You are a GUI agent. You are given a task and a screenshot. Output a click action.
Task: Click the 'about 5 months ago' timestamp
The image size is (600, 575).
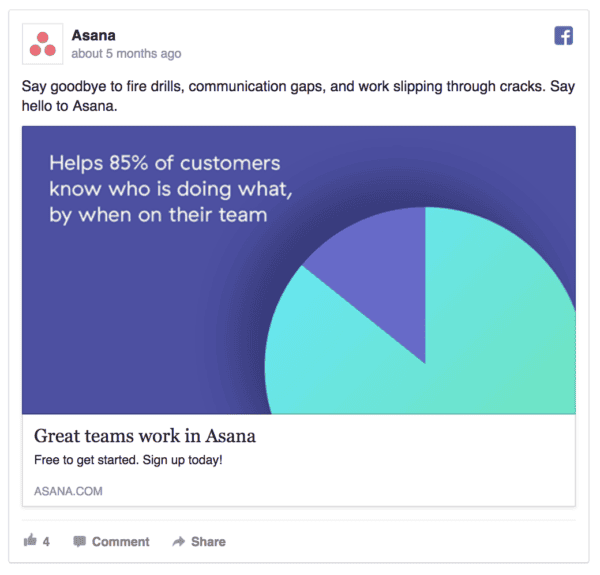[126, 54]
